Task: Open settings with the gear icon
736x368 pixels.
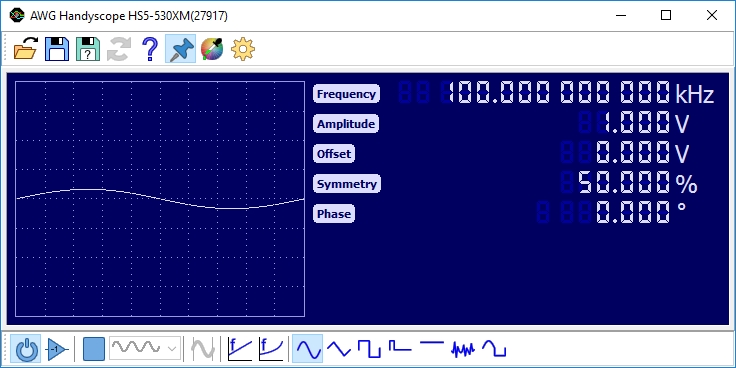Action: point(243,49)
